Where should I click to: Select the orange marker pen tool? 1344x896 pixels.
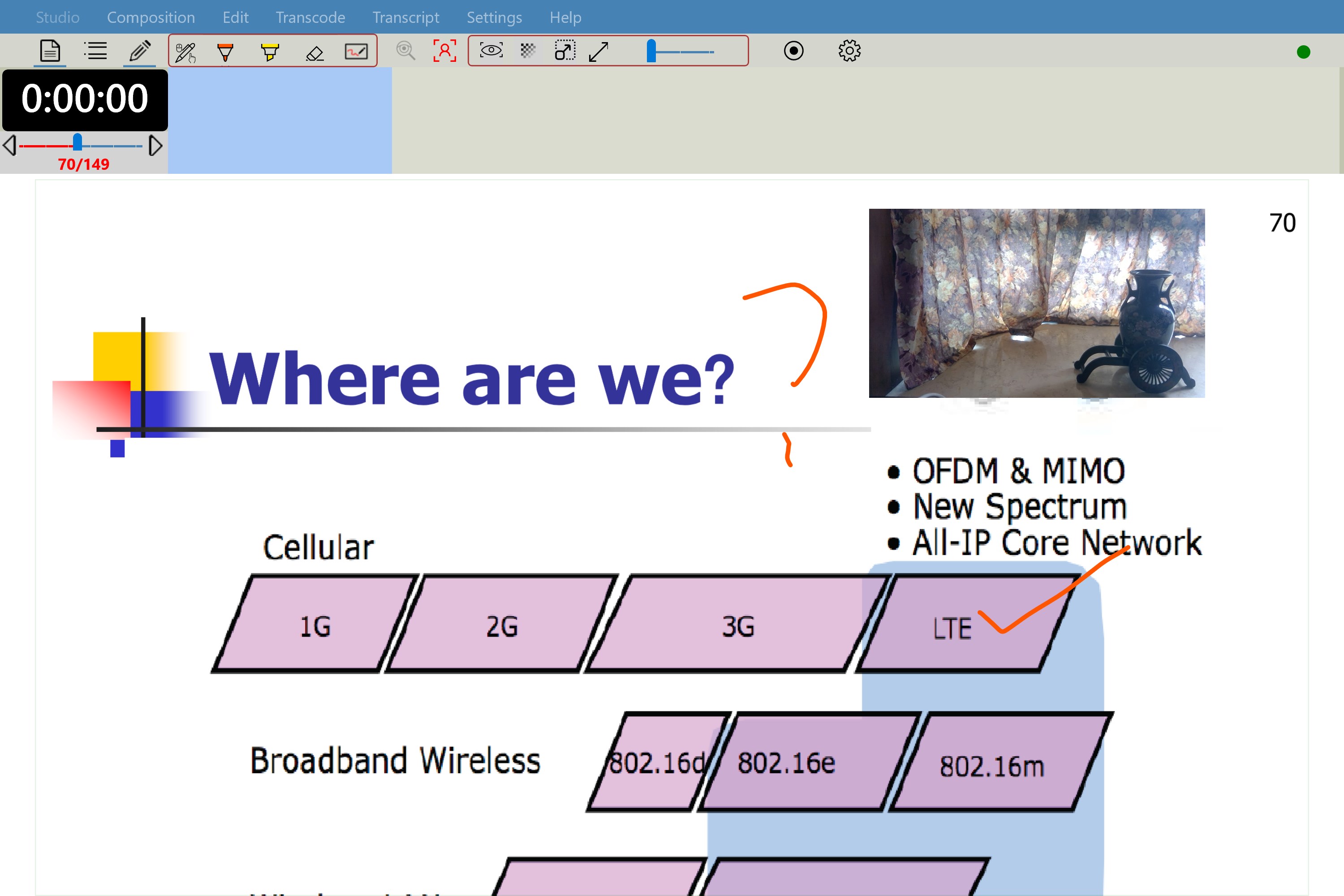[x=225, y=52]
